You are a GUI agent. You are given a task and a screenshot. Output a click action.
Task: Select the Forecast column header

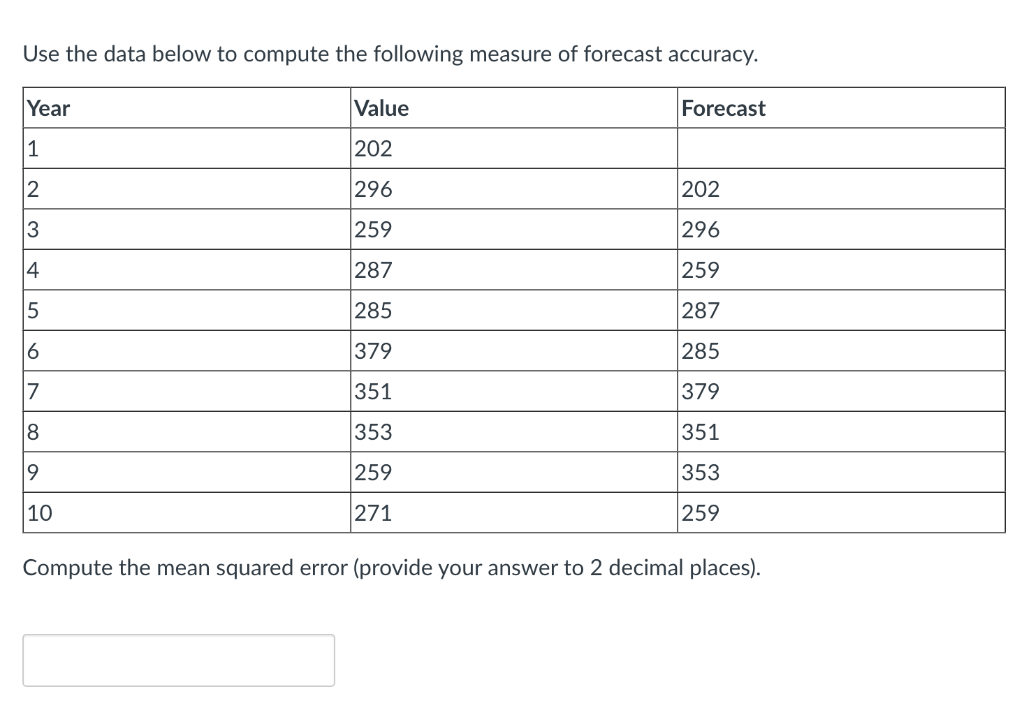coord(723,108)
